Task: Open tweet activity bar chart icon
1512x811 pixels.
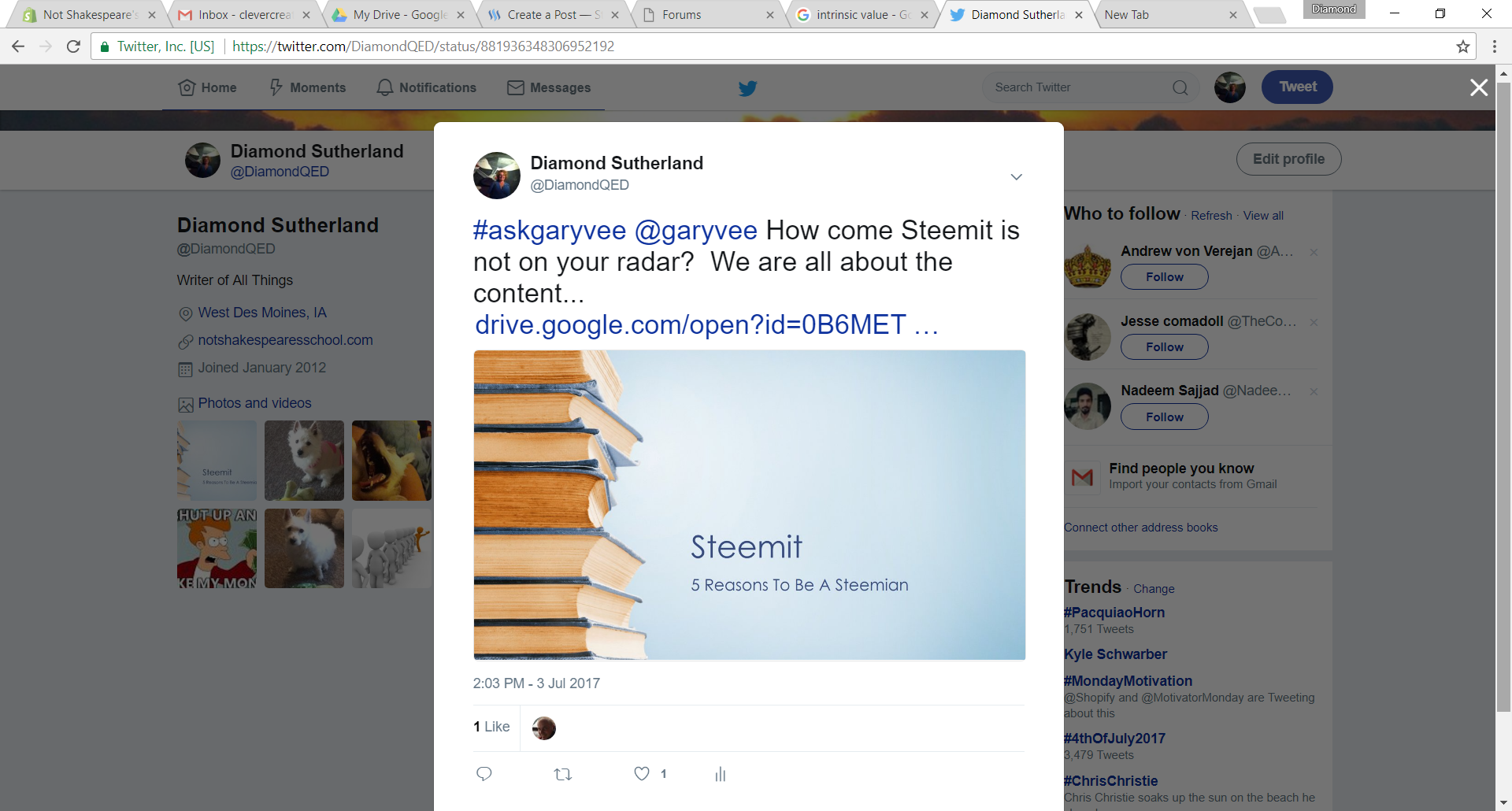Action: [x=720, y=775]
